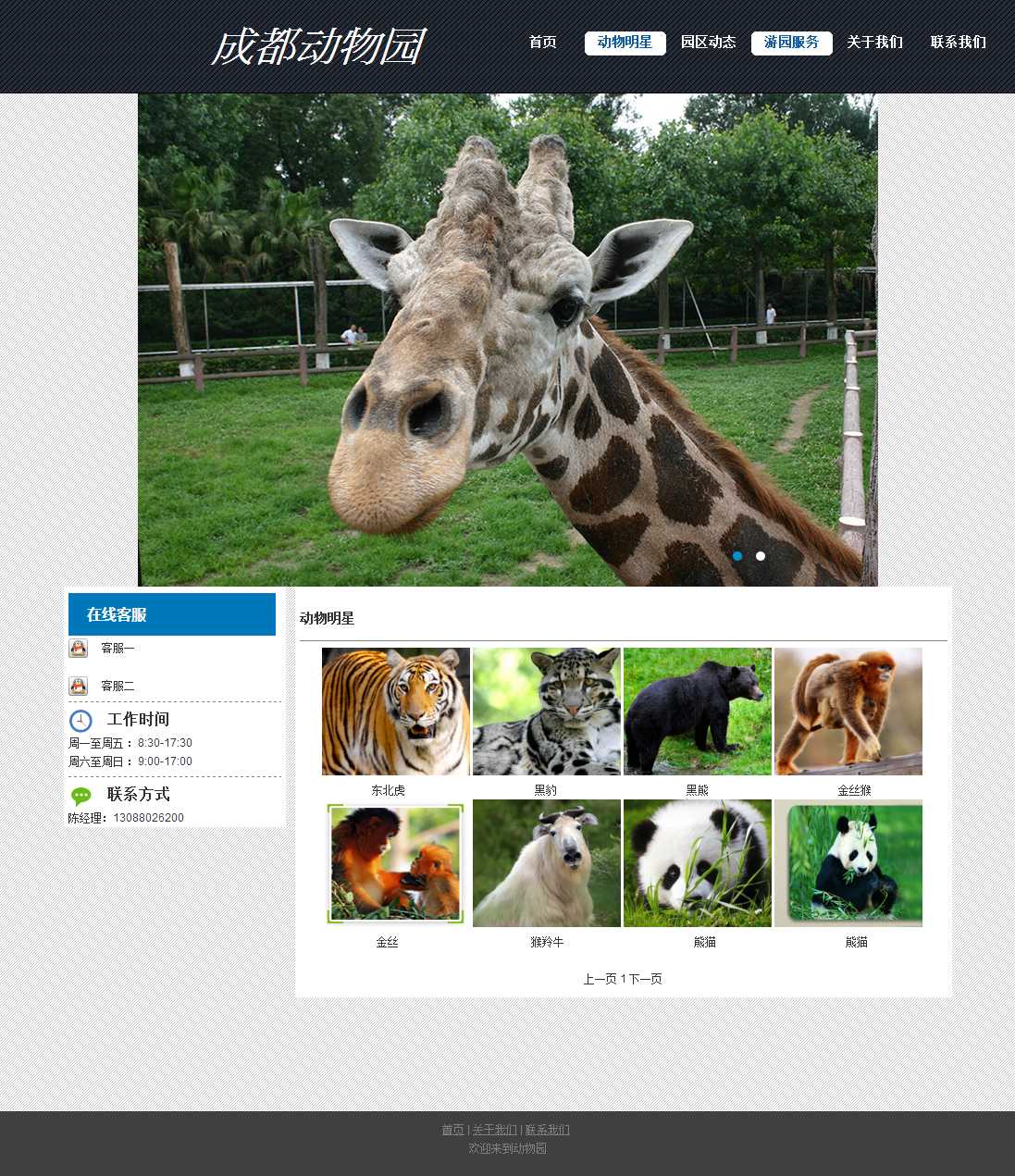Open the 金丝猴 monkey thumbnail
The width and height of the screenshot is (1015, 1176).
pyautogui.click(x=848, y=711)
